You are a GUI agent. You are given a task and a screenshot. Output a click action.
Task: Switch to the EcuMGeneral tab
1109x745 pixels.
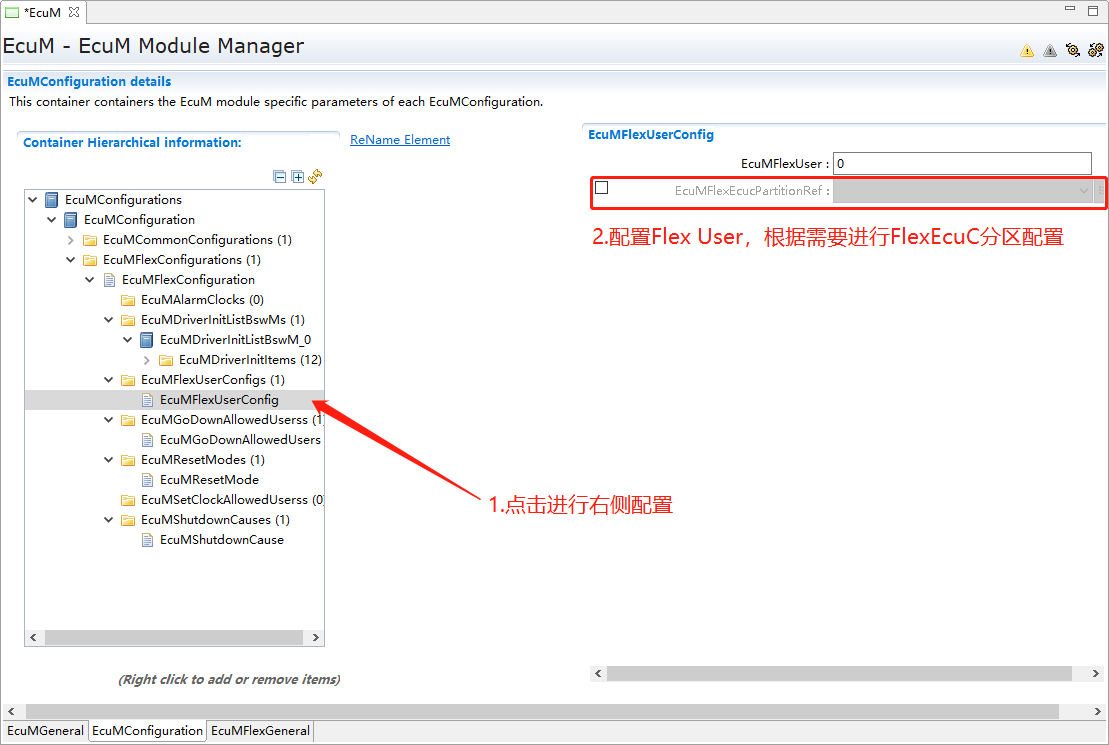(45, 731)
